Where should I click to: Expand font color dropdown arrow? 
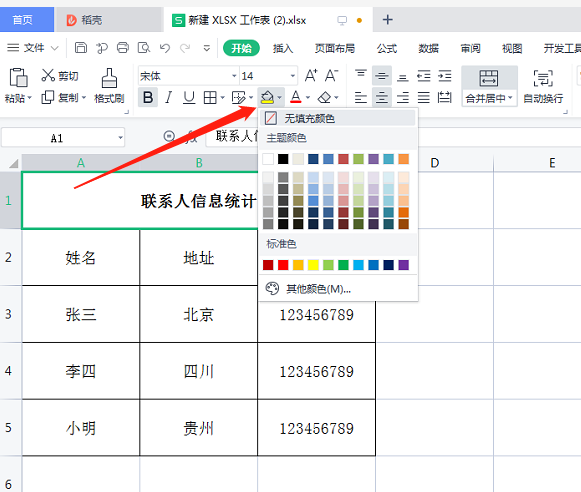tap(308, 98)
